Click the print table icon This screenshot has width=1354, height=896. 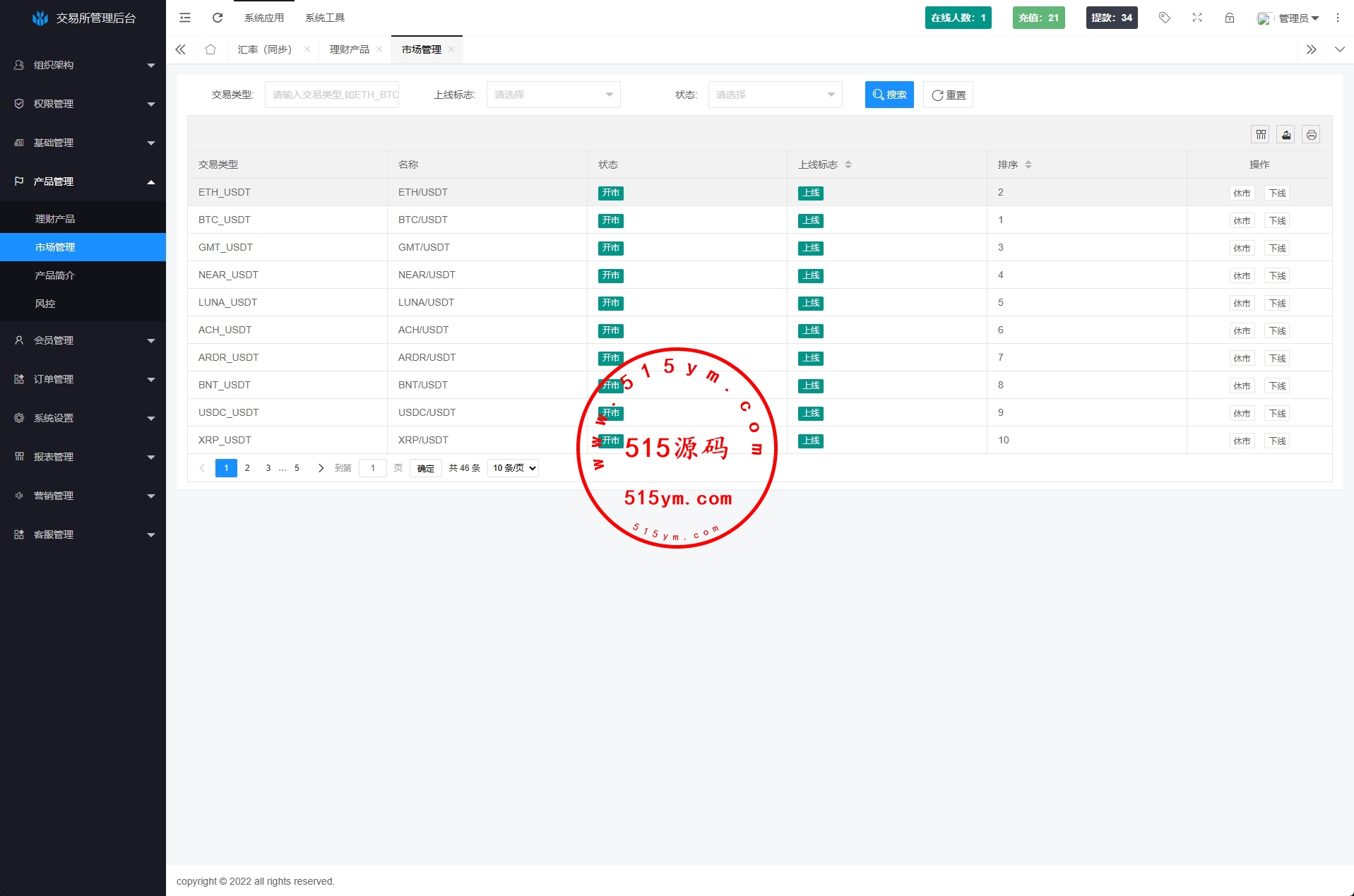[x=1312, y=134]
